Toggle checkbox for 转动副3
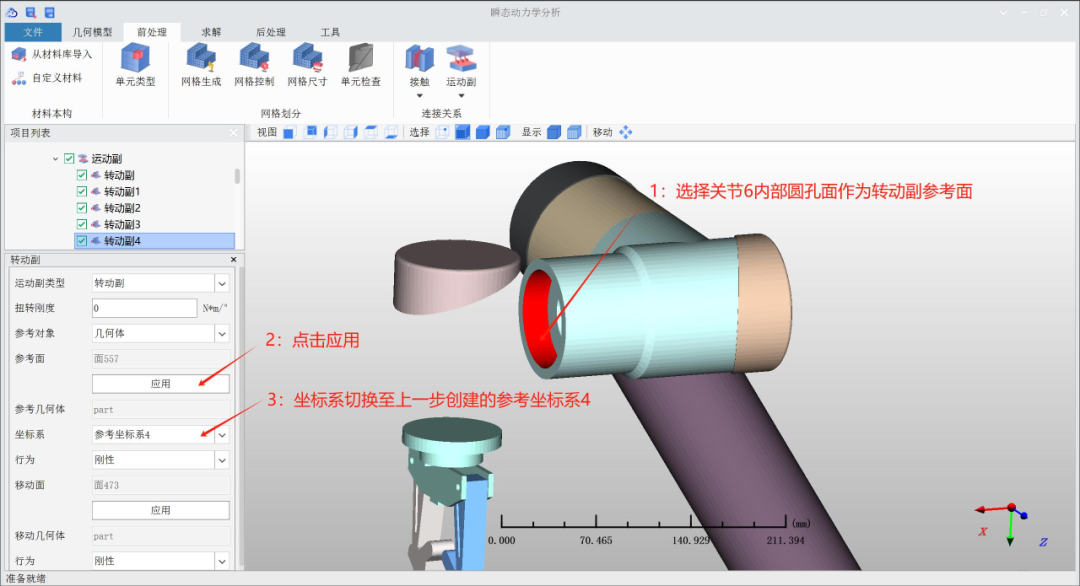This screenshot has height=586, width=1080. [x=82, y=224]
